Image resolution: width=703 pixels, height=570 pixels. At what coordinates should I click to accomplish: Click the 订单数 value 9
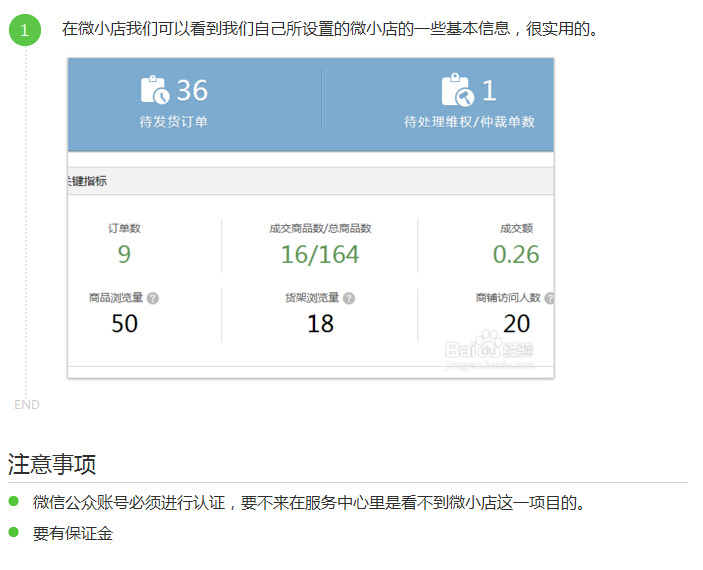[x=124, y=254]
